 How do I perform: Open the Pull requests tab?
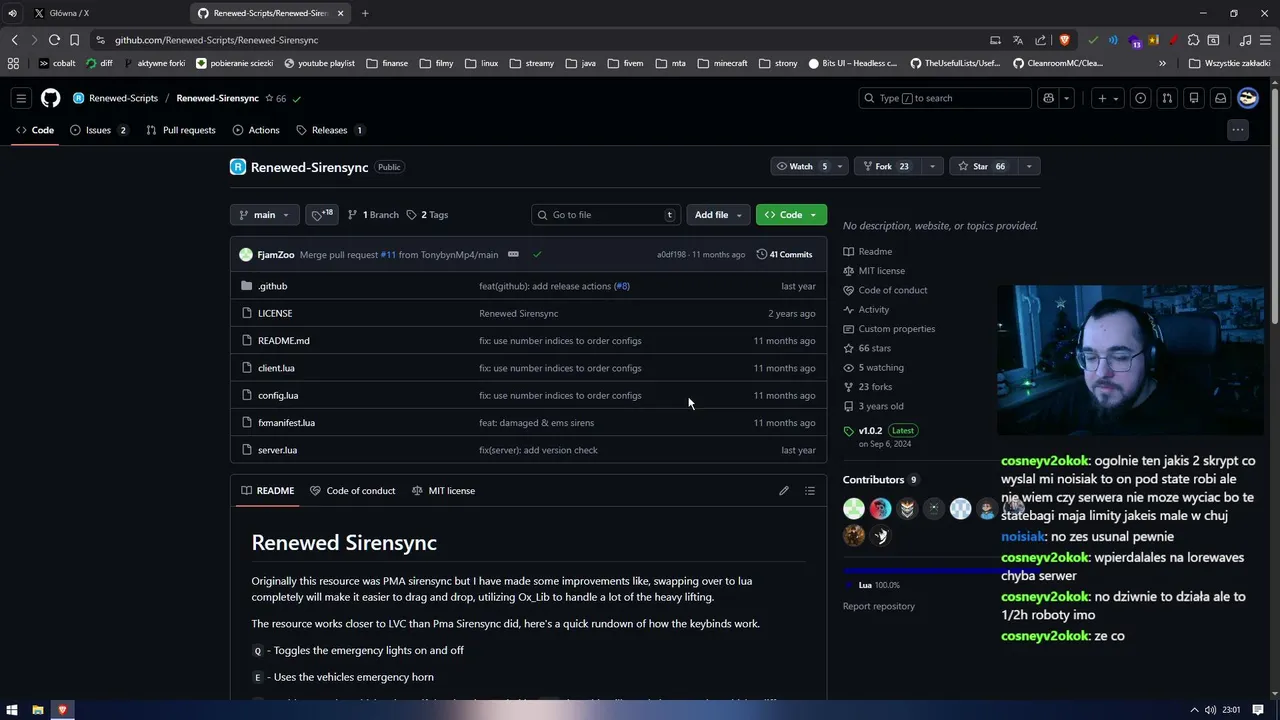click(x=181, y=130)
